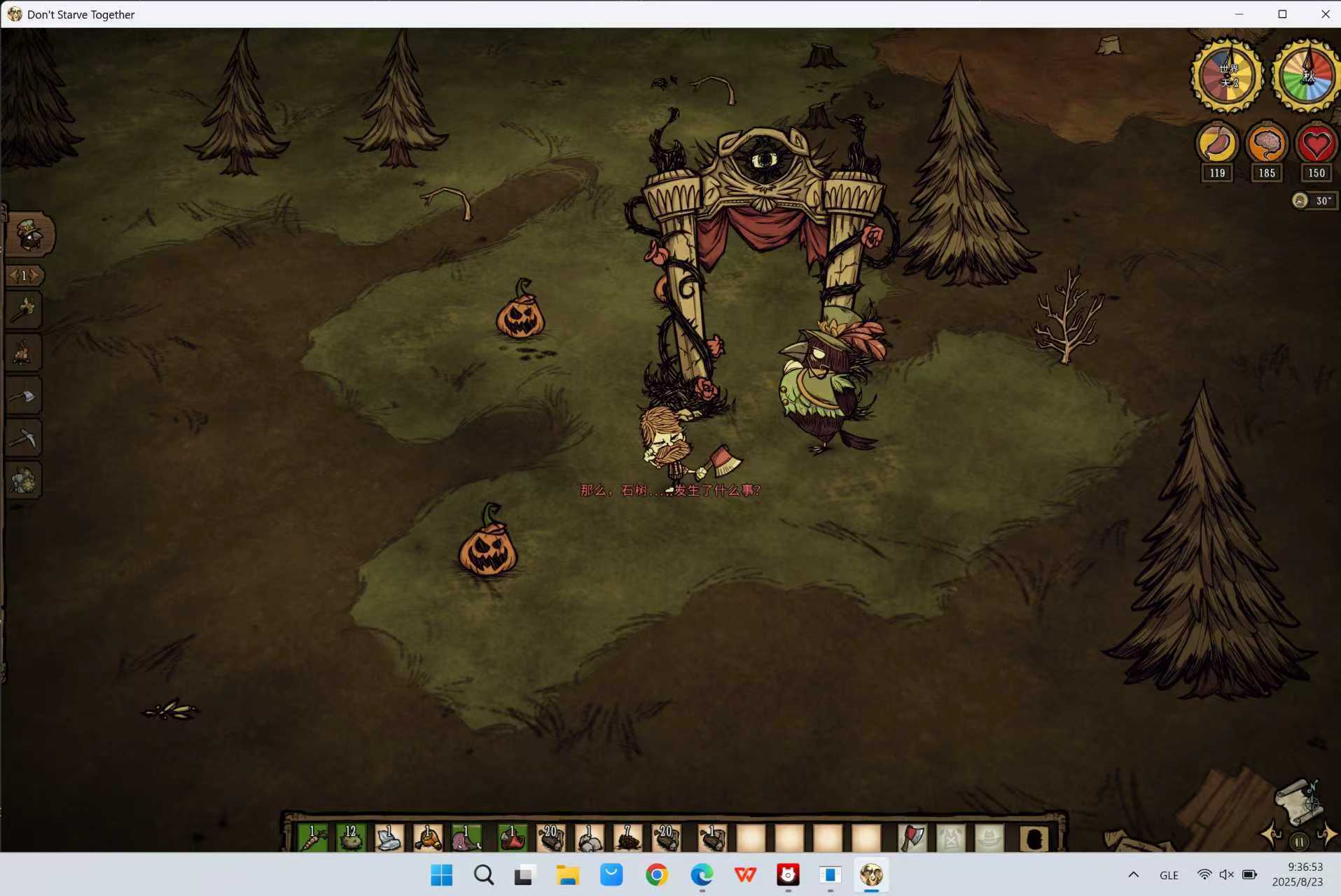1341x896 pixels.
Task: Click the empty body armor equip slot
Action: tap(951, 837)
